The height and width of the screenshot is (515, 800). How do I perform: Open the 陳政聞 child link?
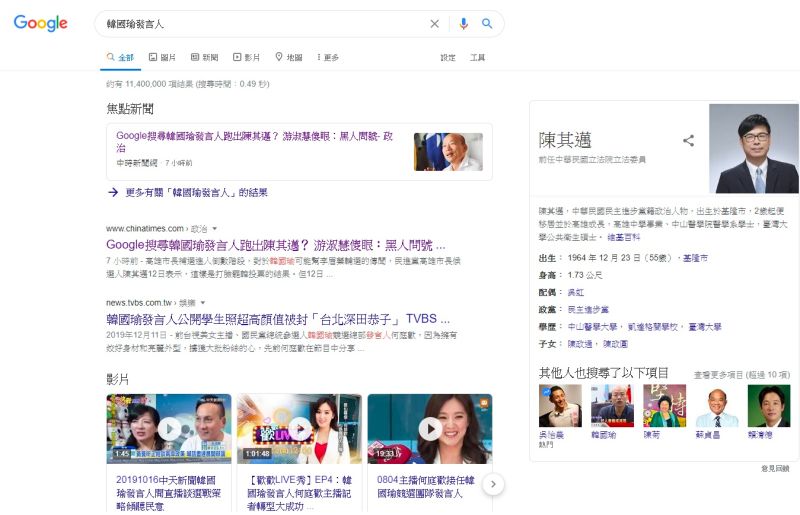tap(615, 344)
